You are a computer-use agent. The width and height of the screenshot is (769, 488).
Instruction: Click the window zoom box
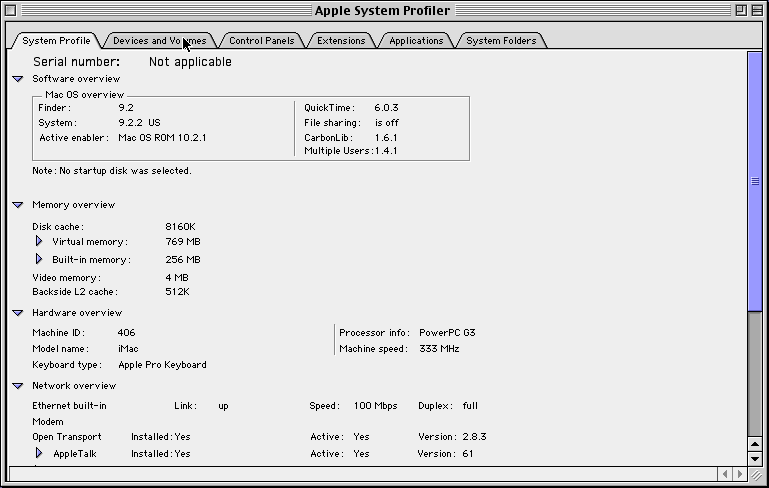click(741, 10)
